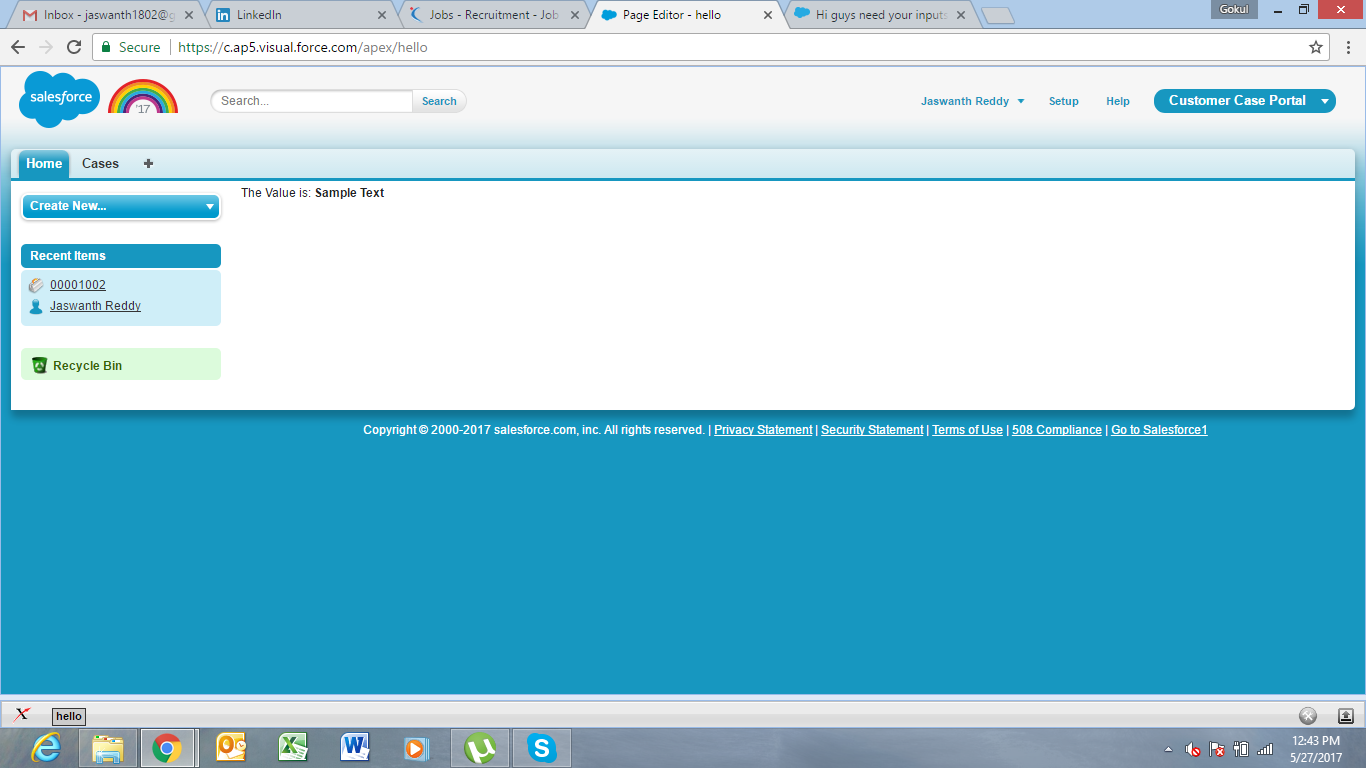Open Outlook from the taskbar
Screen dimensions: 1366x768
coord(231,747)
